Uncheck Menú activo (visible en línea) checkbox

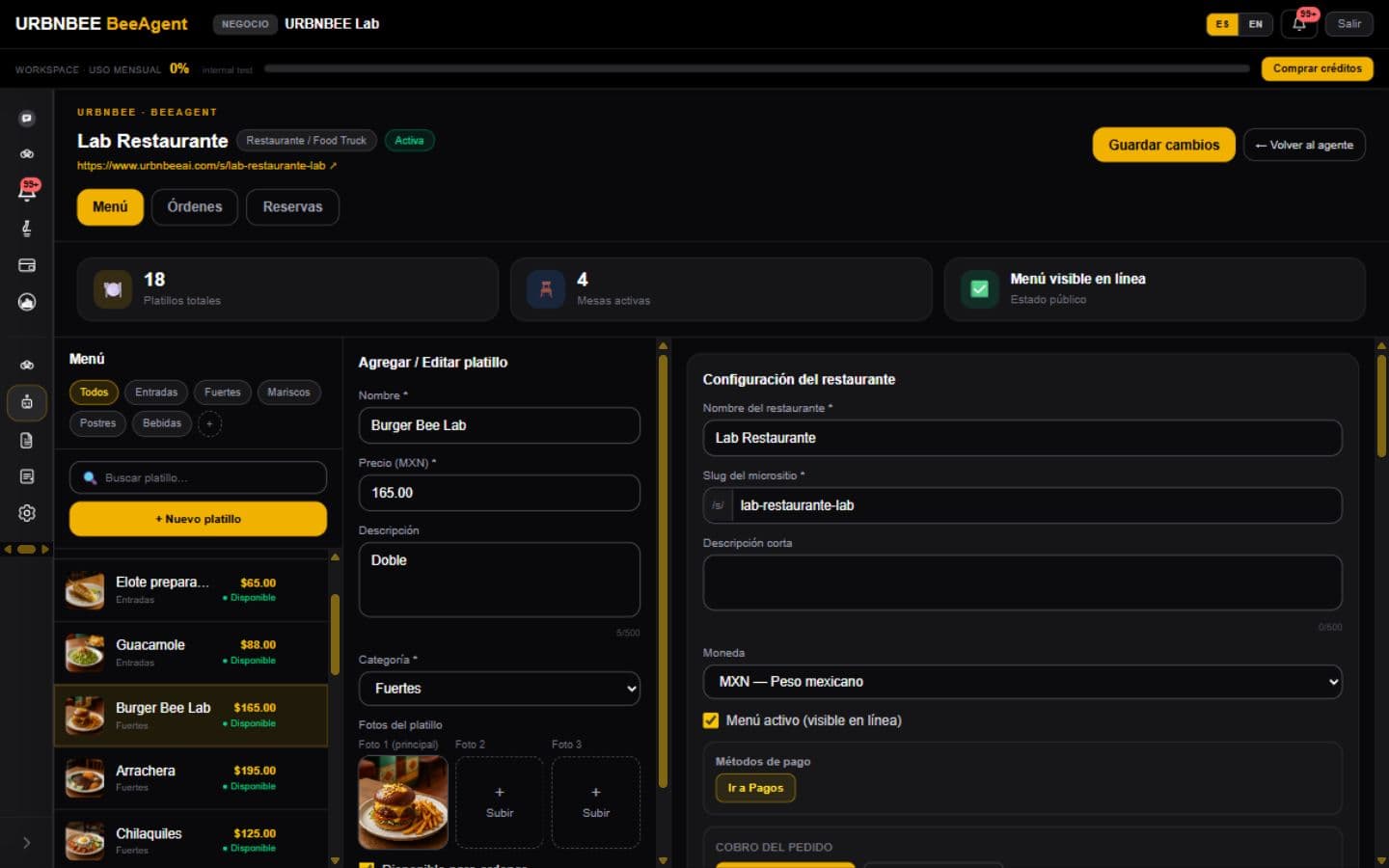tap(711, 720)
